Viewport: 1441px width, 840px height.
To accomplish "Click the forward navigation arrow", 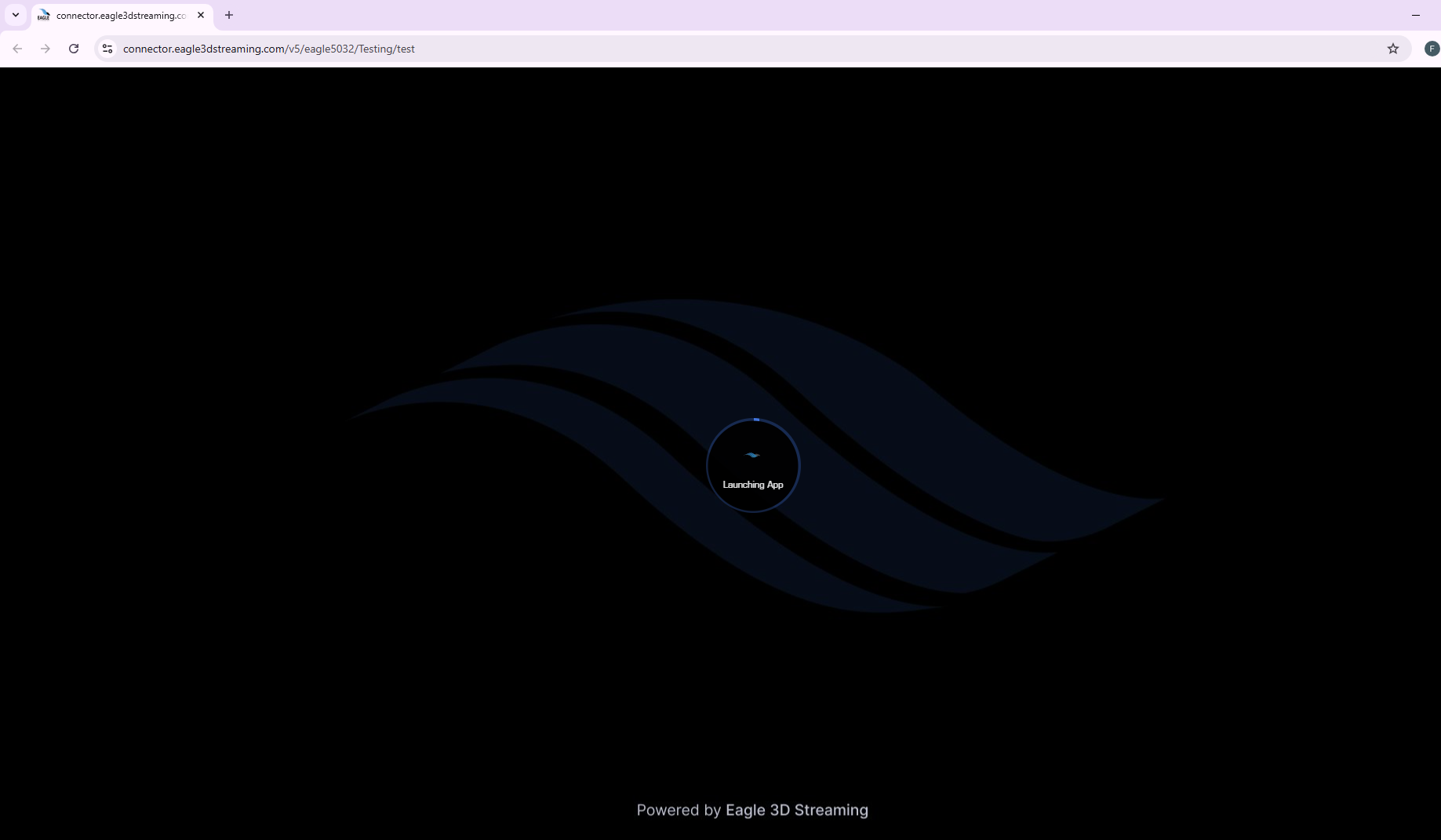I will point(45,49).
